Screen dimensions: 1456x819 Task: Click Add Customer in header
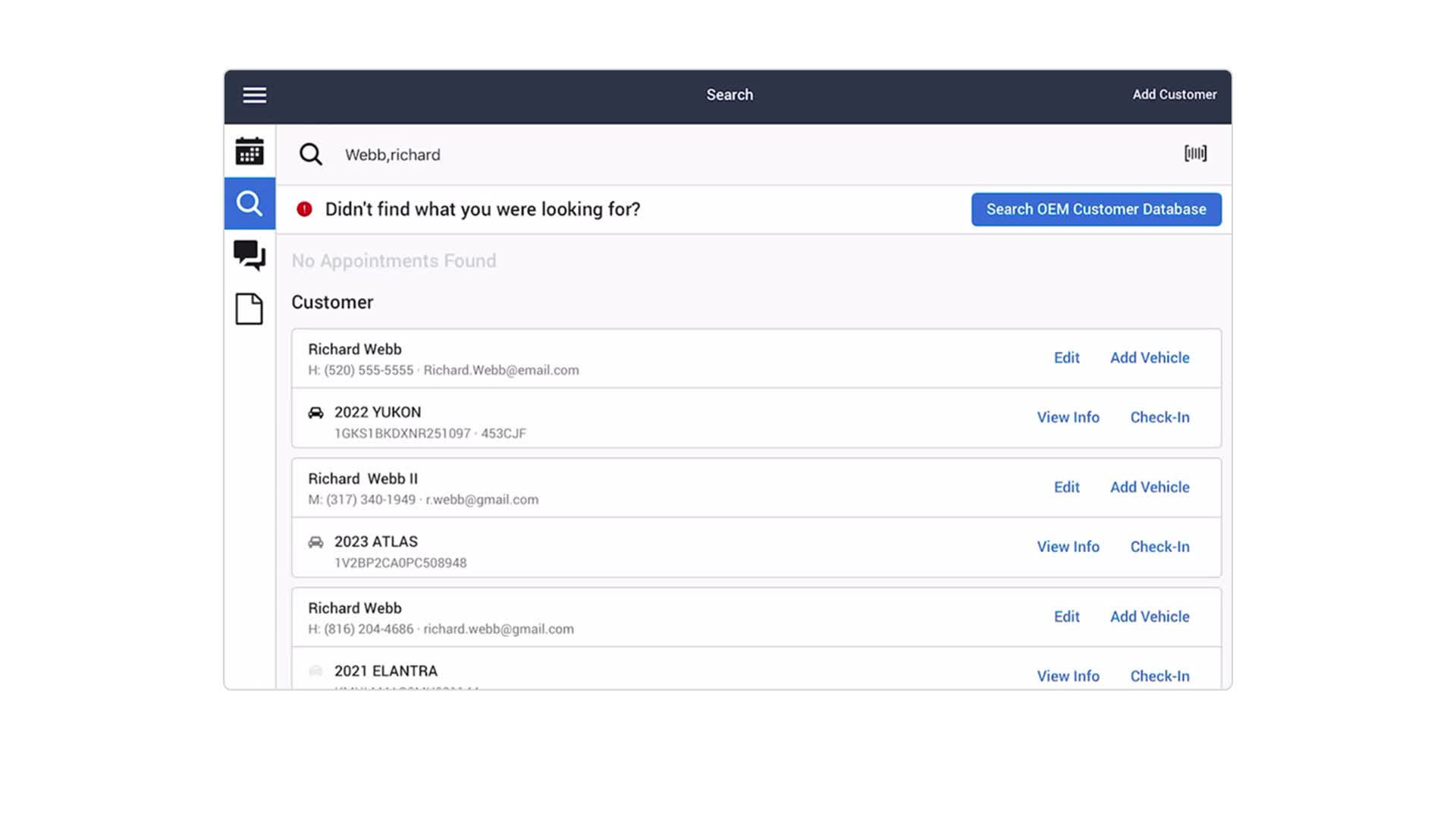[1174, 95]
